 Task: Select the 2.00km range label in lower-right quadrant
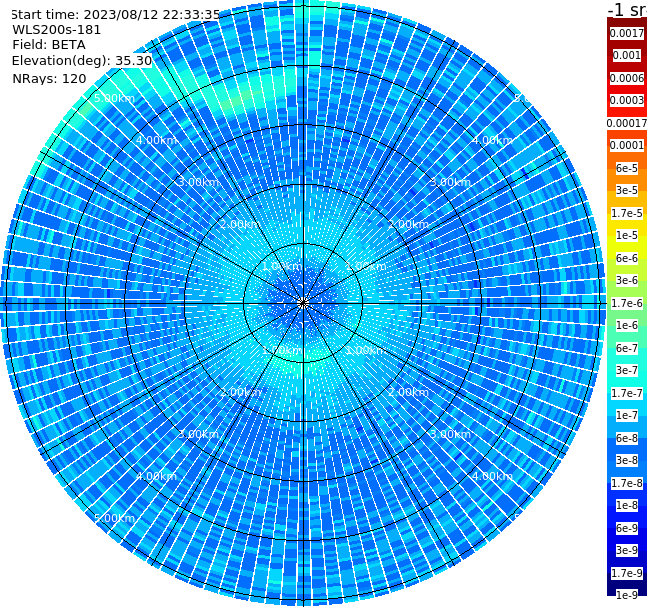click(x=408, y=392)
